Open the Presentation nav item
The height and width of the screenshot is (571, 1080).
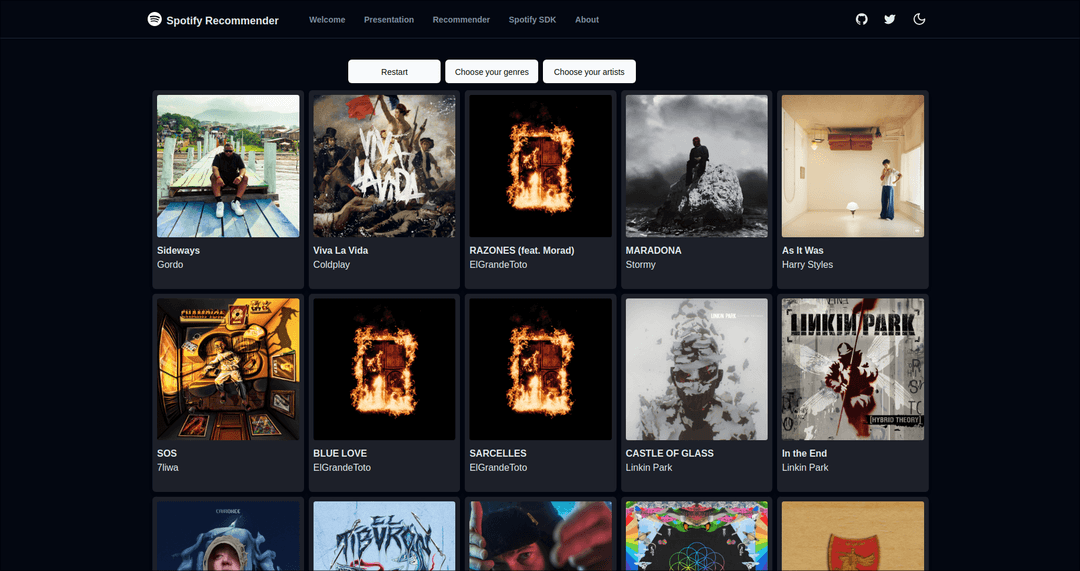click(389, 20)
